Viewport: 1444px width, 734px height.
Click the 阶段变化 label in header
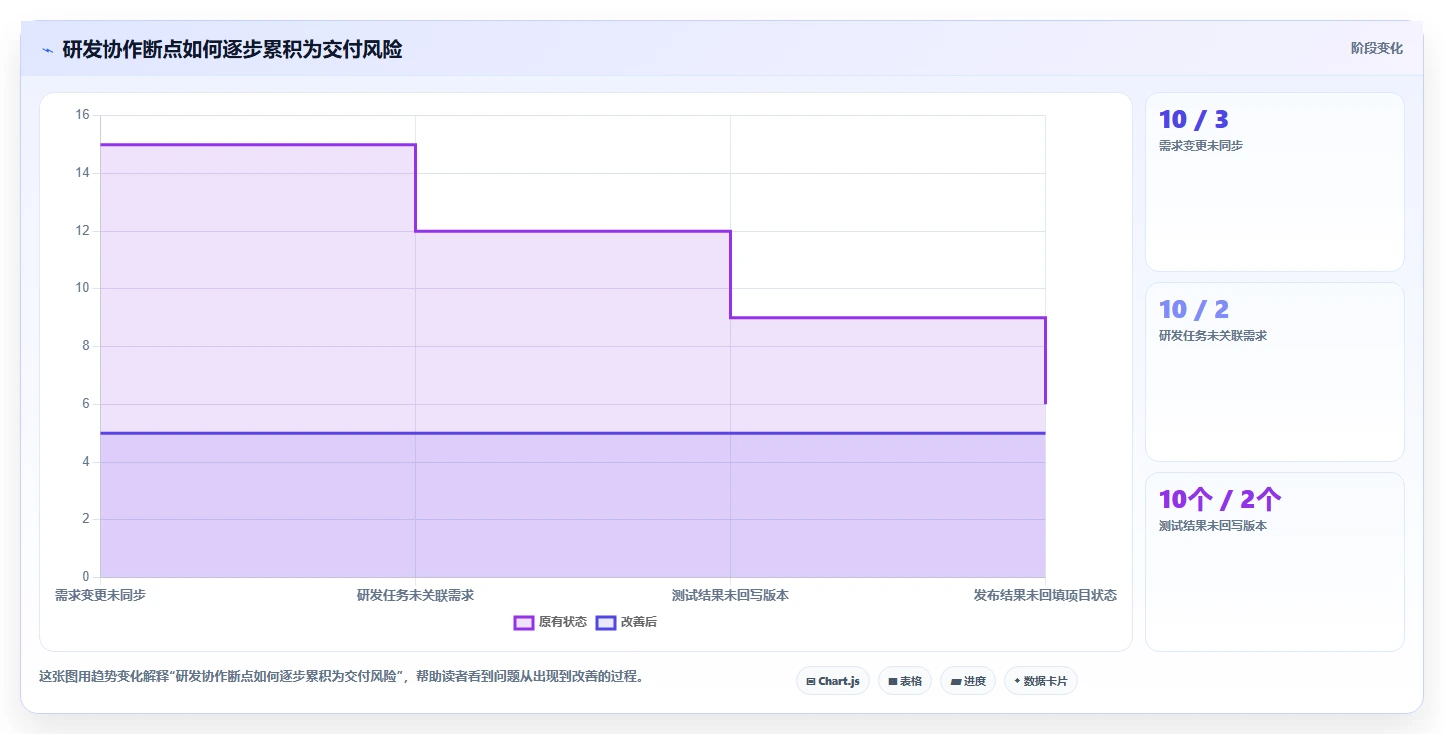[1376, 48]
